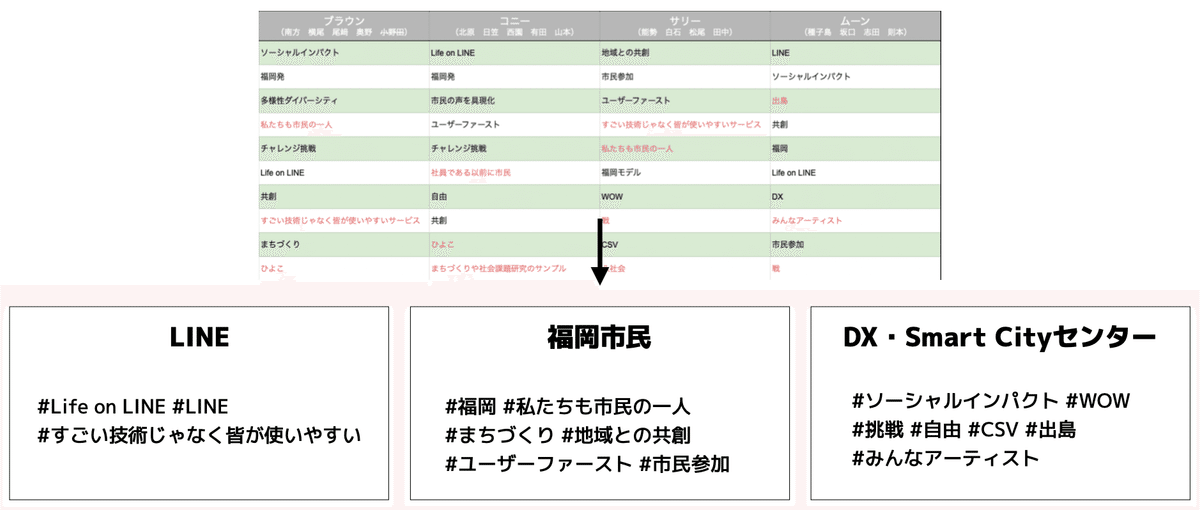Image resolution: width=1200 pixels, height=510 pixels.
Task: Select ソーシャルインパクト cell in ブラウン column
Action: point(343,51)
